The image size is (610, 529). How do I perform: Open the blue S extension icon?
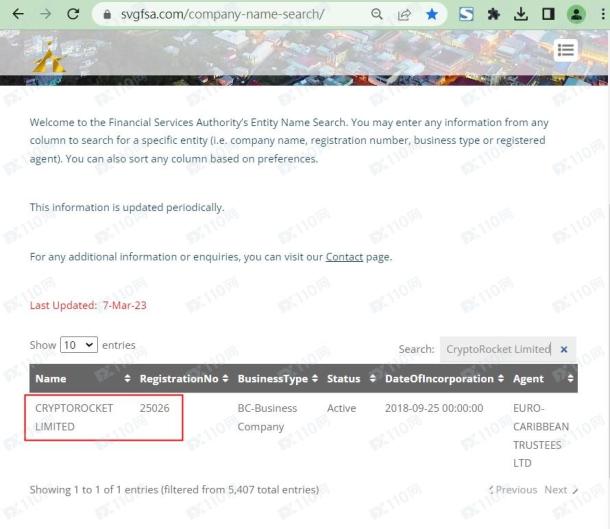pos(466,15)
